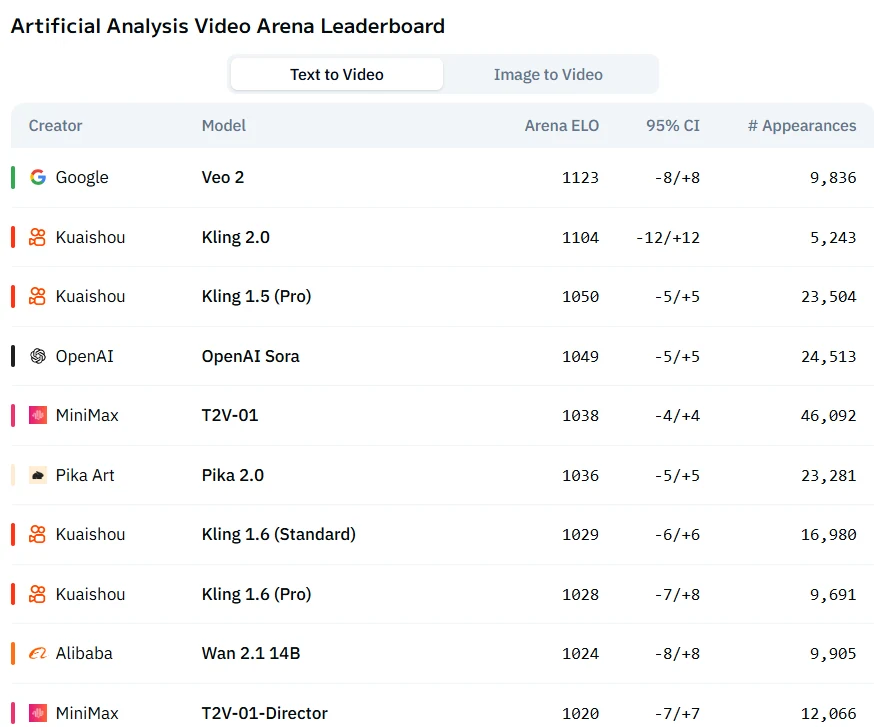Click the ELO value 1050

pyautogui.click(x=580, y=296)
